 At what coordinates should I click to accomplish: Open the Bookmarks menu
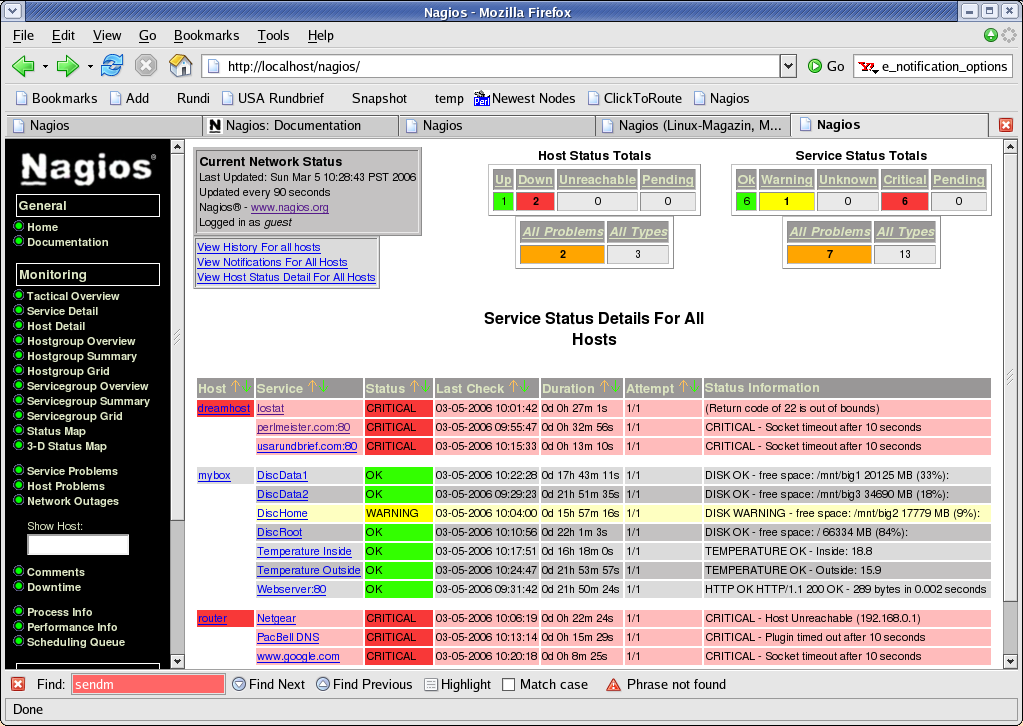pyautogui.click(x=206, y=35)
